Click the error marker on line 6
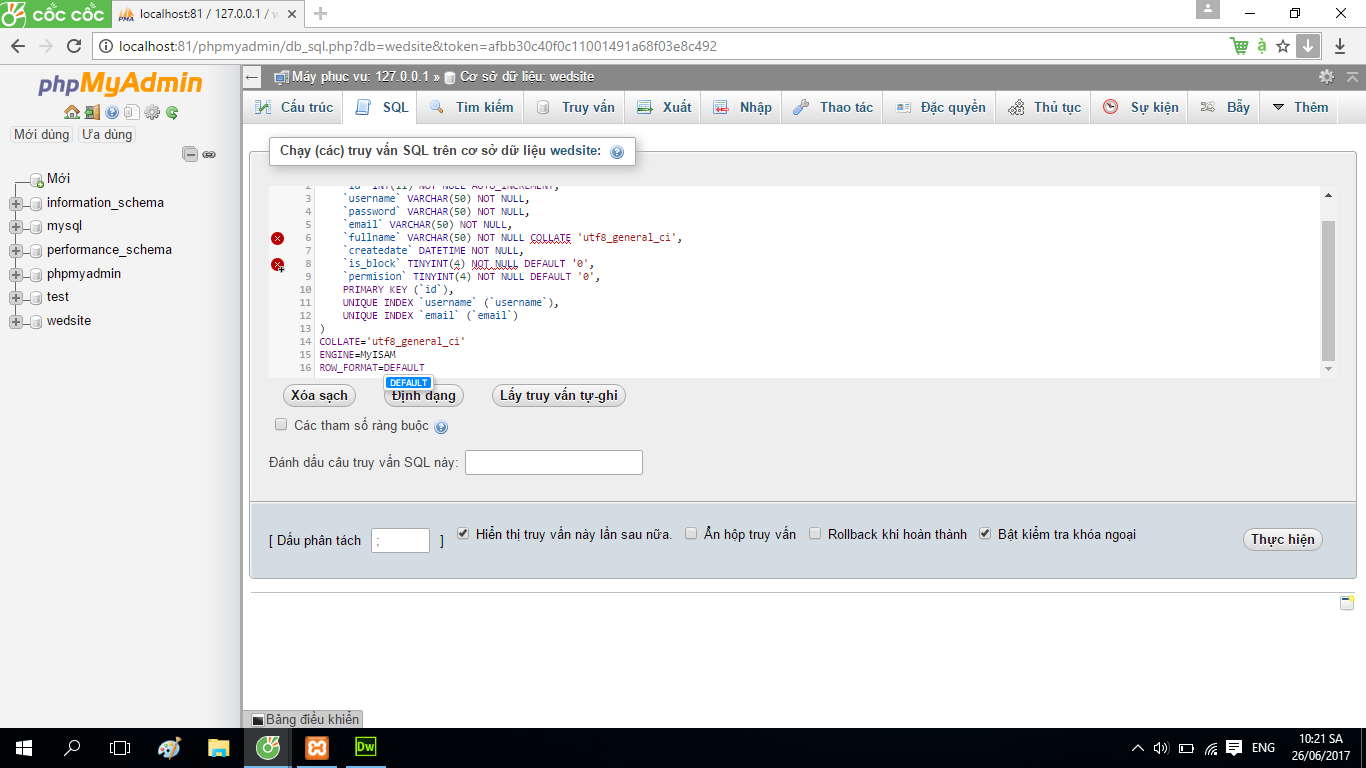This screenshot has height=768, width=1366. (x=278, y=238)
